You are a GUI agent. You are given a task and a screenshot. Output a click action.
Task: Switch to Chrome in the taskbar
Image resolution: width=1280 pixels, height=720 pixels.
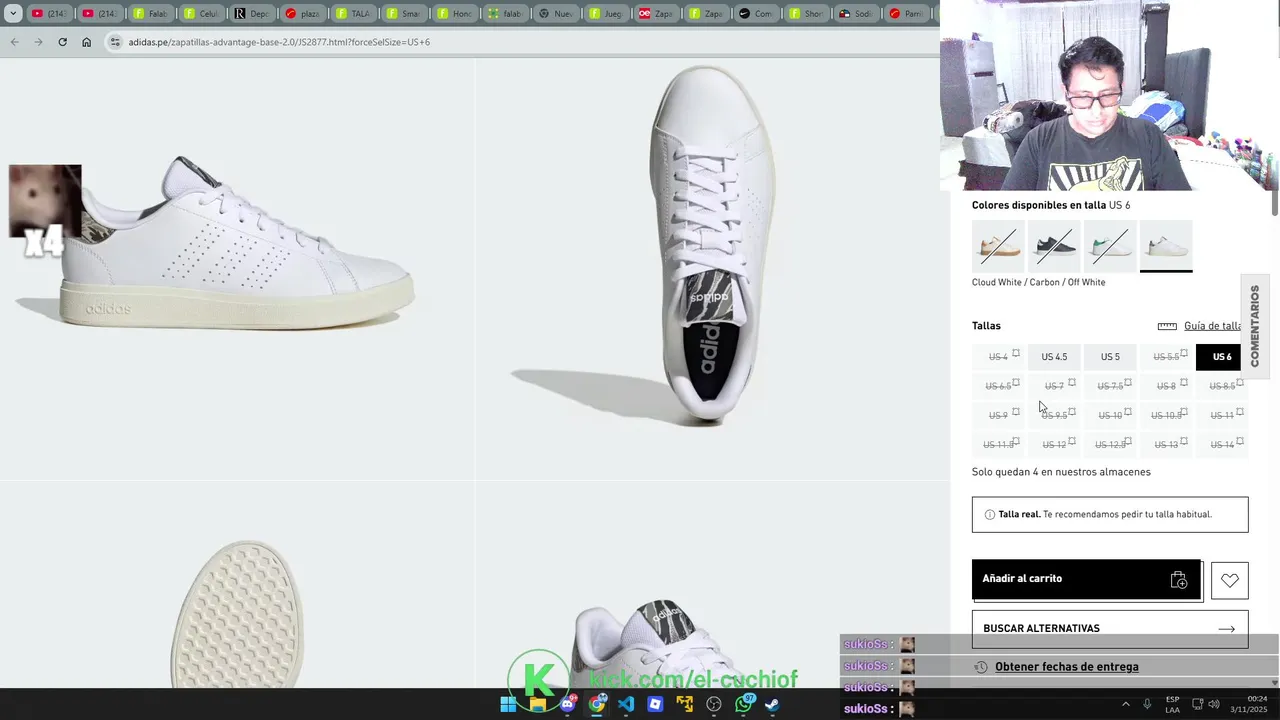597,704
